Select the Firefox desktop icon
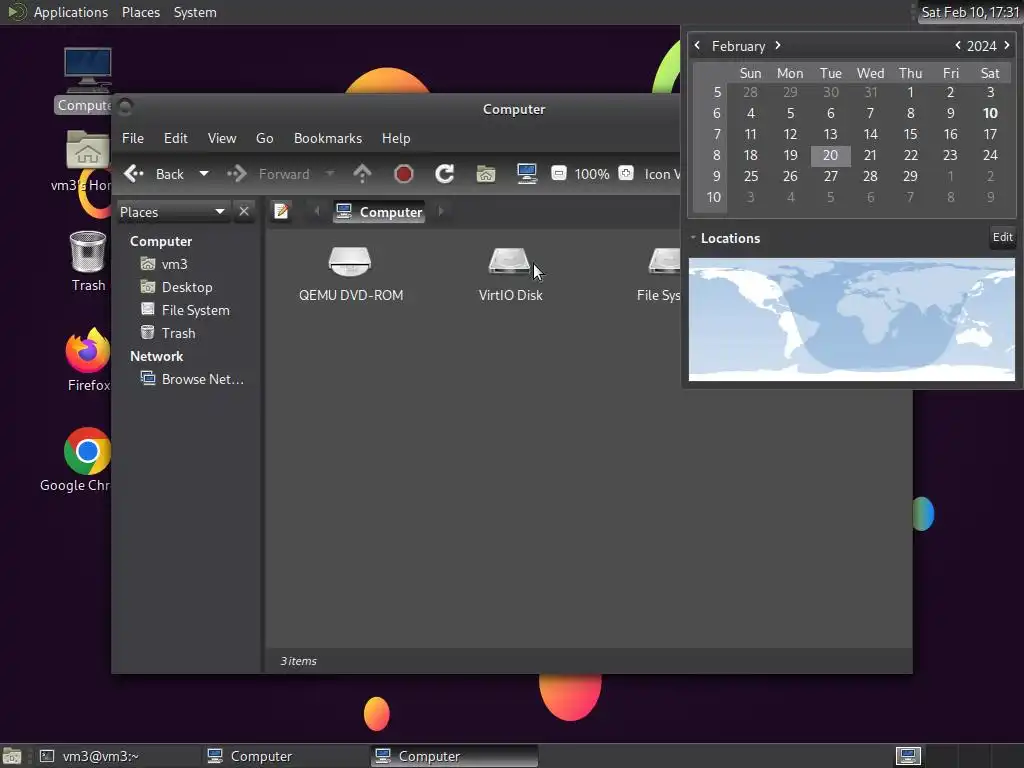Viewport: 1024px width, 768px height. click(88, 360)
